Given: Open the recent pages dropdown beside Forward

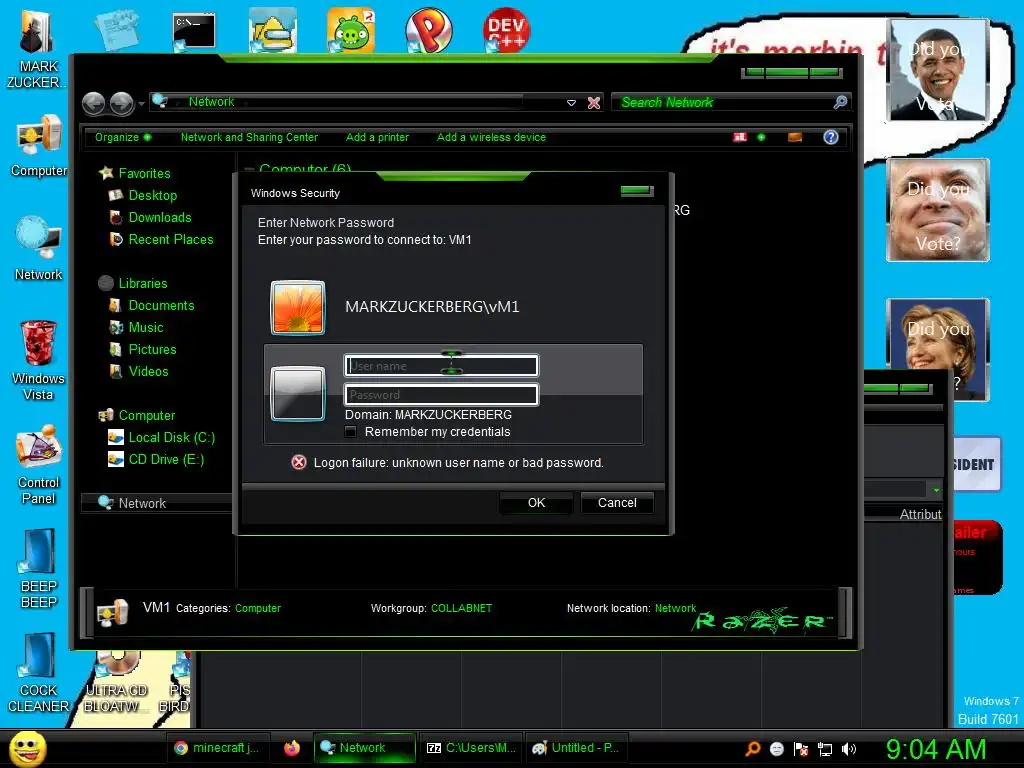Looking at the screenshot, I should click(141, 103).
